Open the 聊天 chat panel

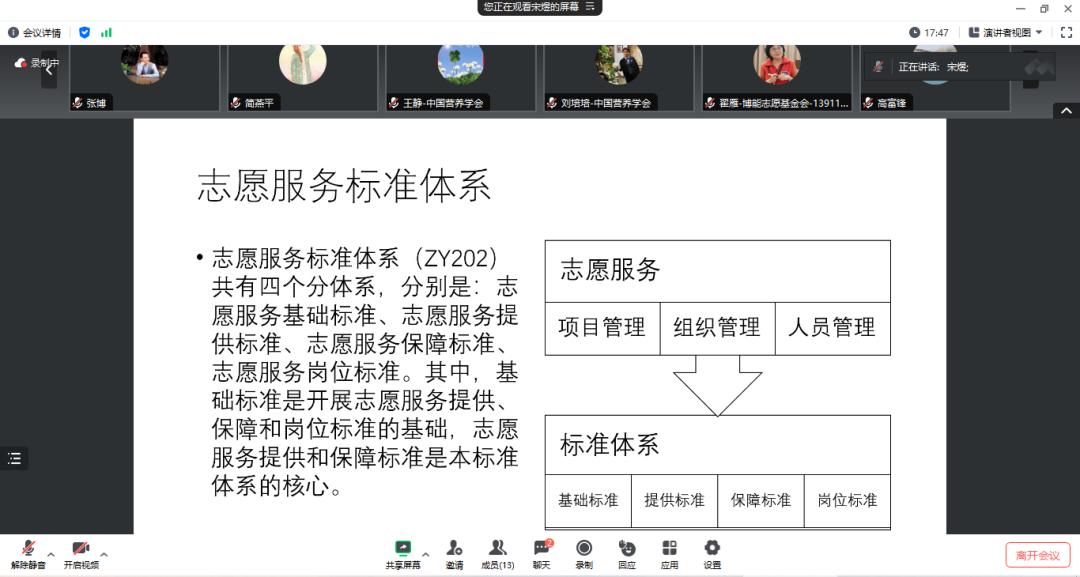[541, 551]
